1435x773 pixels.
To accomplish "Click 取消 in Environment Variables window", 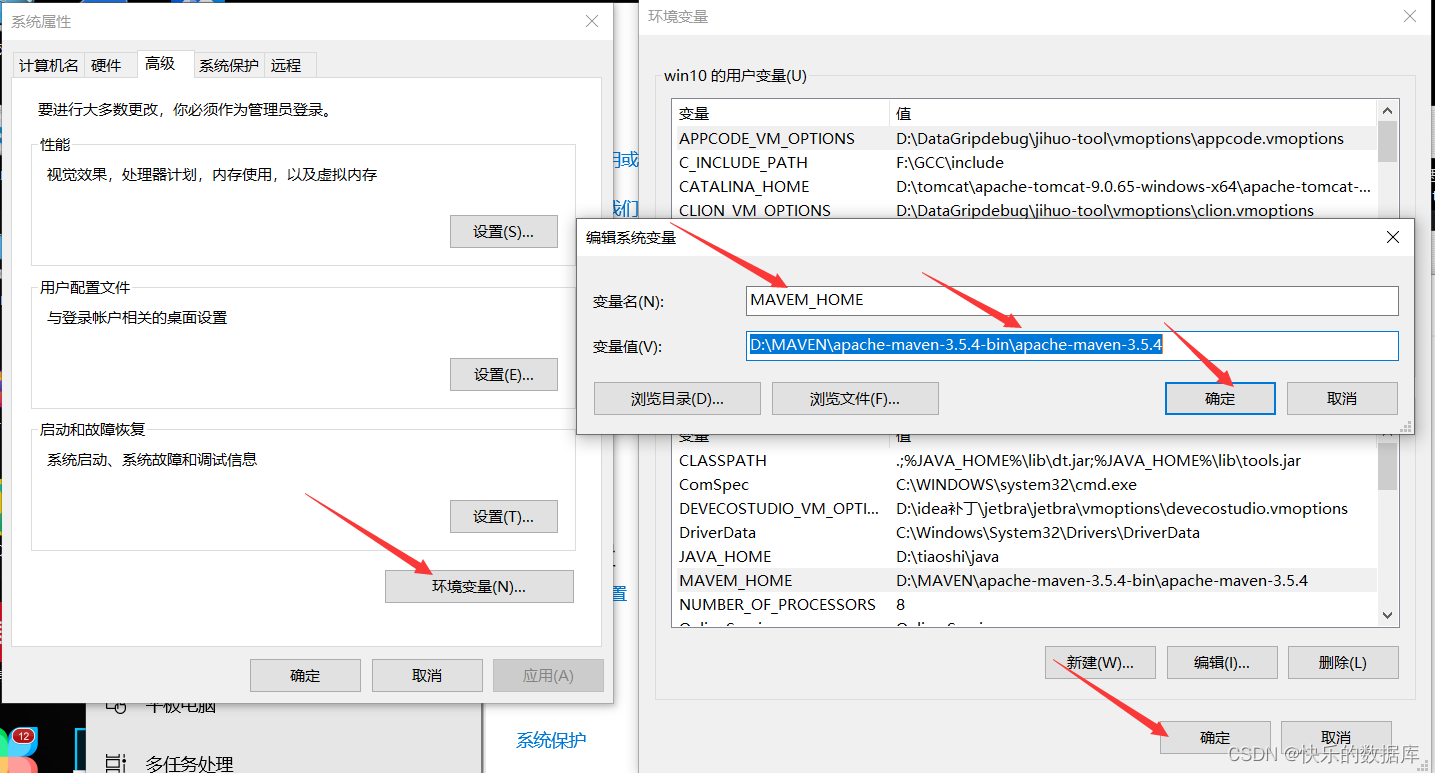I will point(1336,737).
